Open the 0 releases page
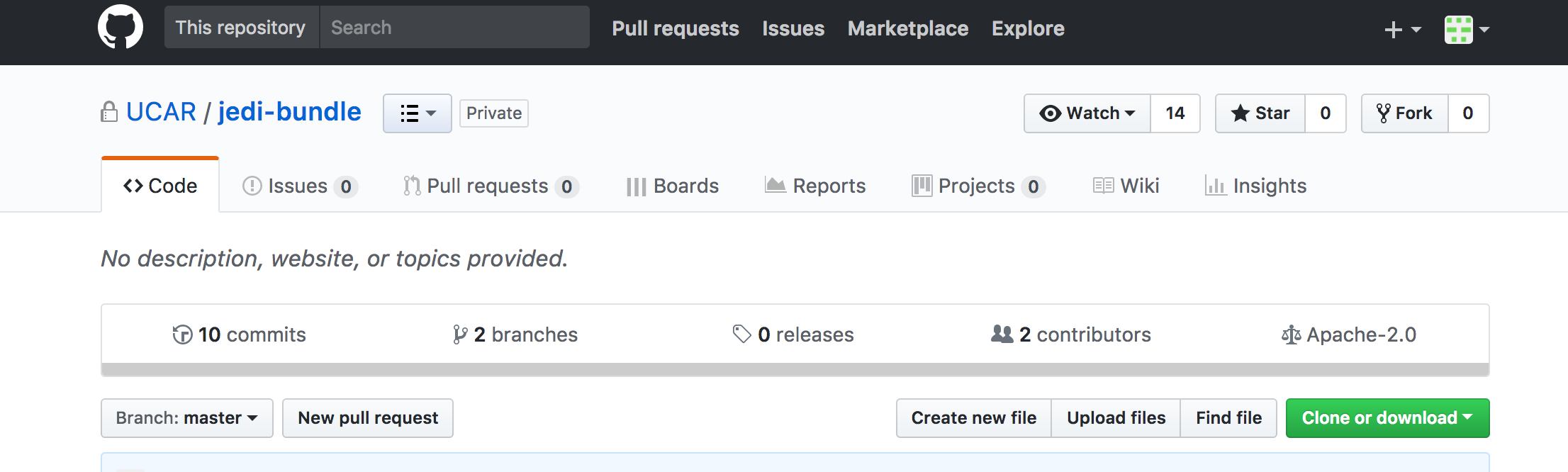Screen dimensions: 1568x472 (x=793, y=335)
